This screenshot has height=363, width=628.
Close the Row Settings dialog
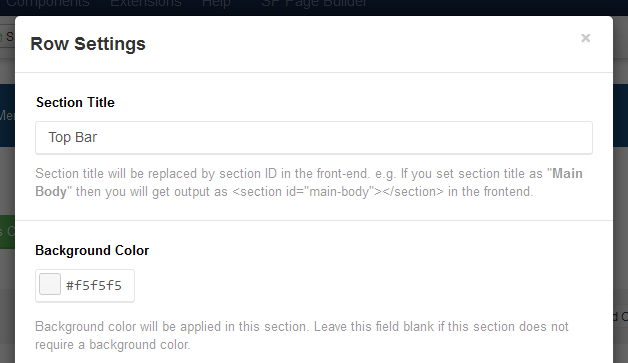[x=586, y=38]
